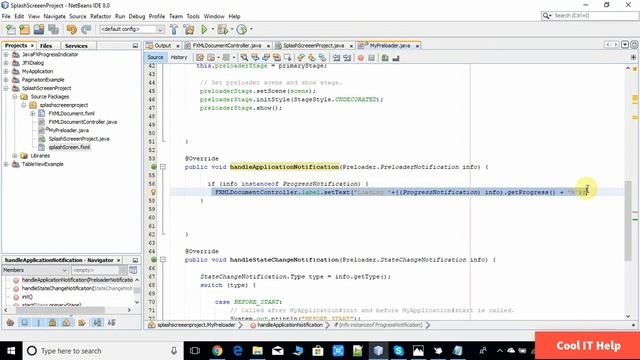This screenshot has width=640, height=360.
Task: Click the Build Project hammer icon
Action: [x=174, y=29]
